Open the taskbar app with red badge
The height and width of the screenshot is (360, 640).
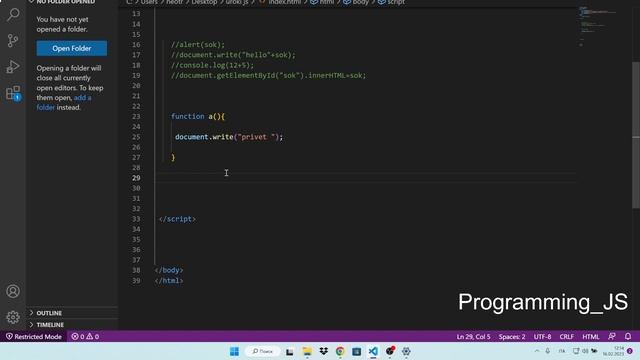(x=390, y=351)
